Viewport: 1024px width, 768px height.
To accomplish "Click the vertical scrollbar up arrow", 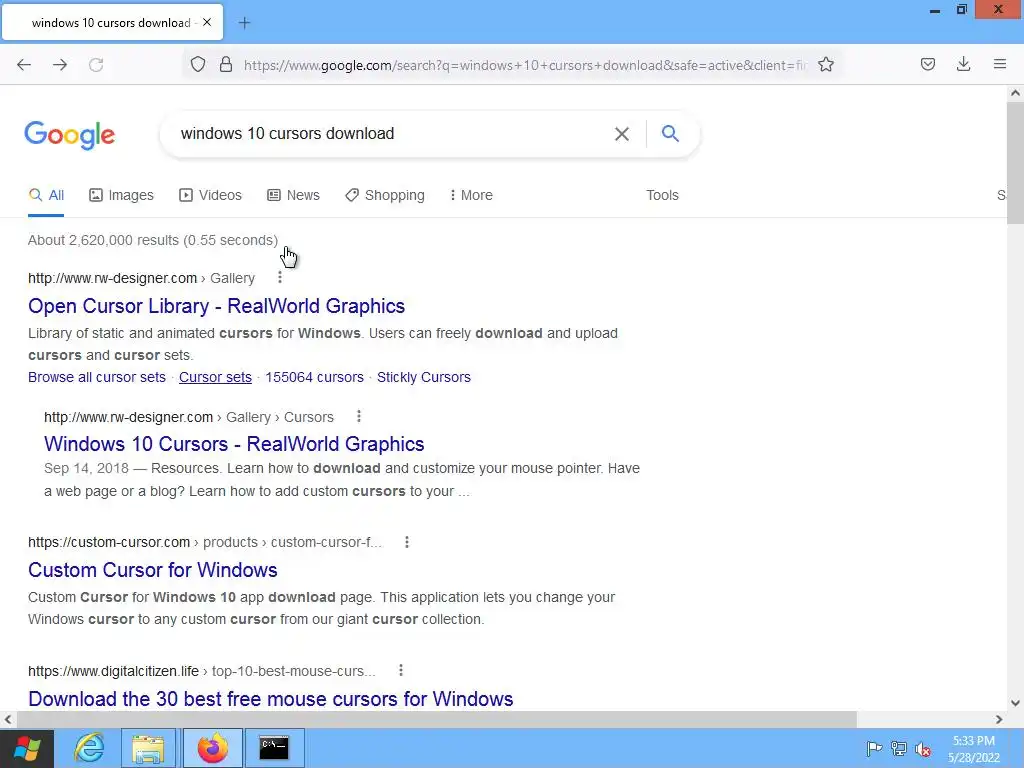I will point(1015,93).
